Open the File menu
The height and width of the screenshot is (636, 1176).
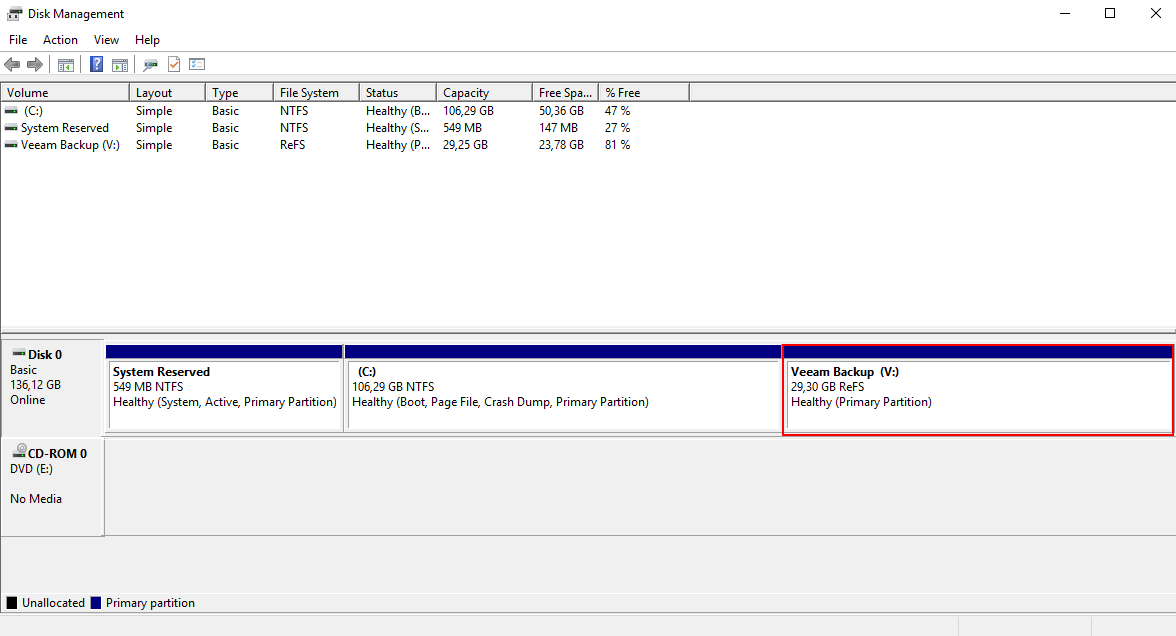pos(17,39)
